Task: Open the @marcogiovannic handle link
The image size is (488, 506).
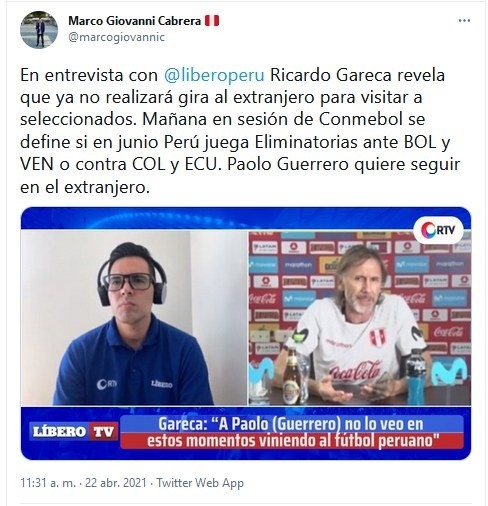Action: pyautogui.click(x=116, y=37)
